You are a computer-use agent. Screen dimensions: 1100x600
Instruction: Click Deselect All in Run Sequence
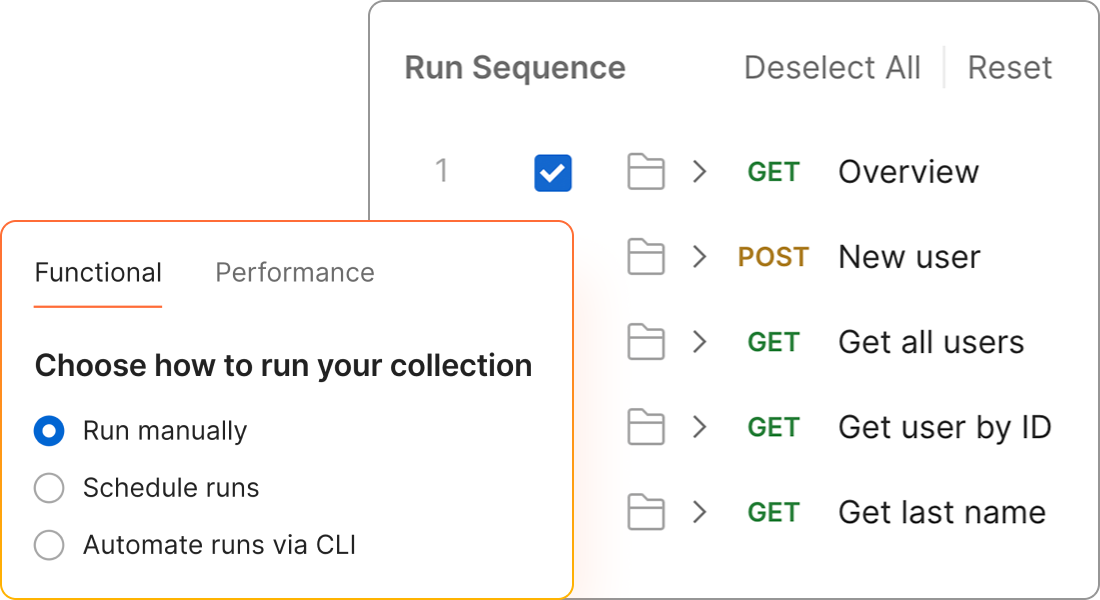pyautogui.click(x=832, y=68)
